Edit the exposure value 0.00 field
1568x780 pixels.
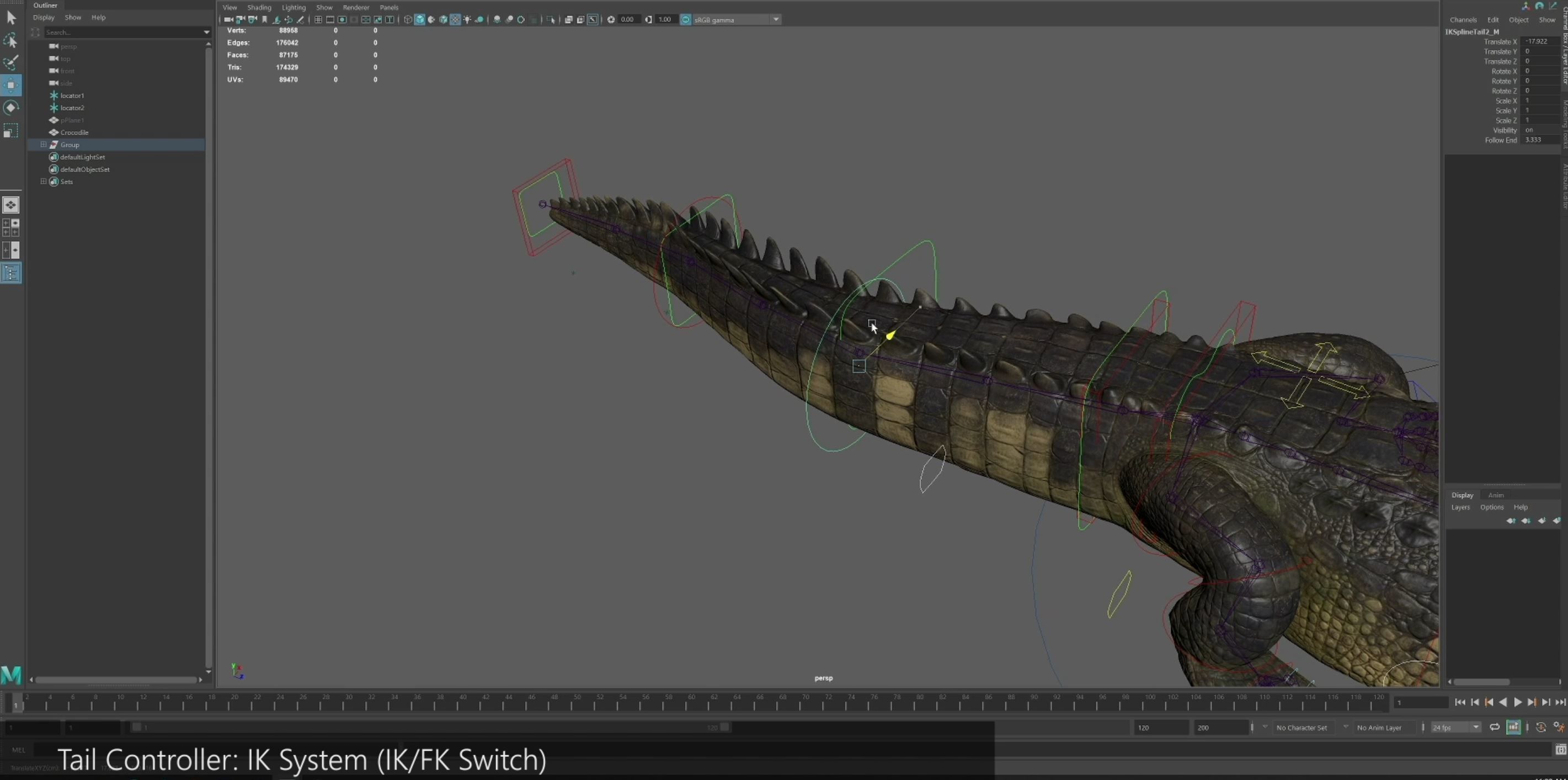coord(628,19)
